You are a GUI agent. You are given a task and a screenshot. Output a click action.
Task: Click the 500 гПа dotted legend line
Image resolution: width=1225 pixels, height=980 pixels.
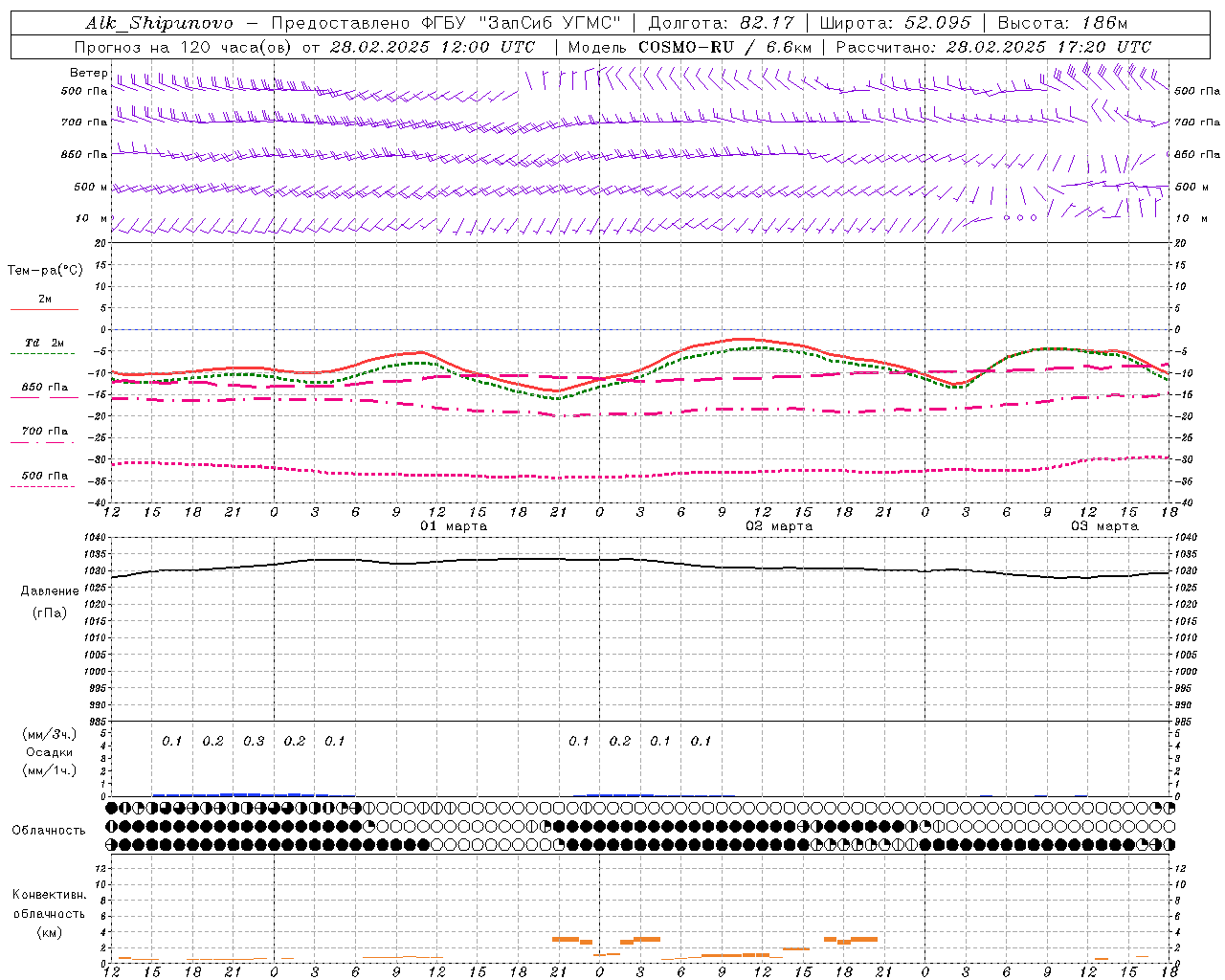click(44, 486)
